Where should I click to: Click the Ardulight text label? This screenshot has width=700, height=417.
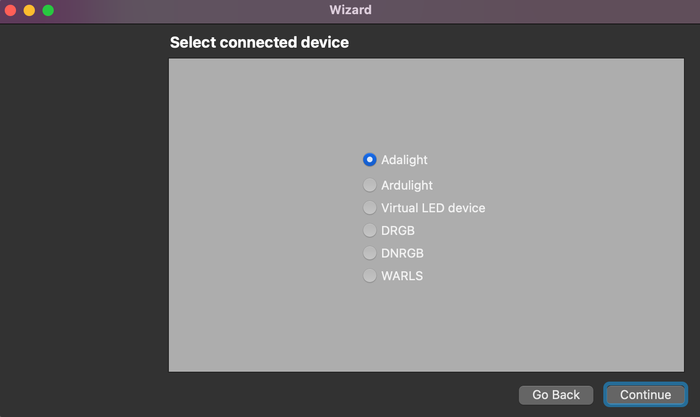coord(407,185)
